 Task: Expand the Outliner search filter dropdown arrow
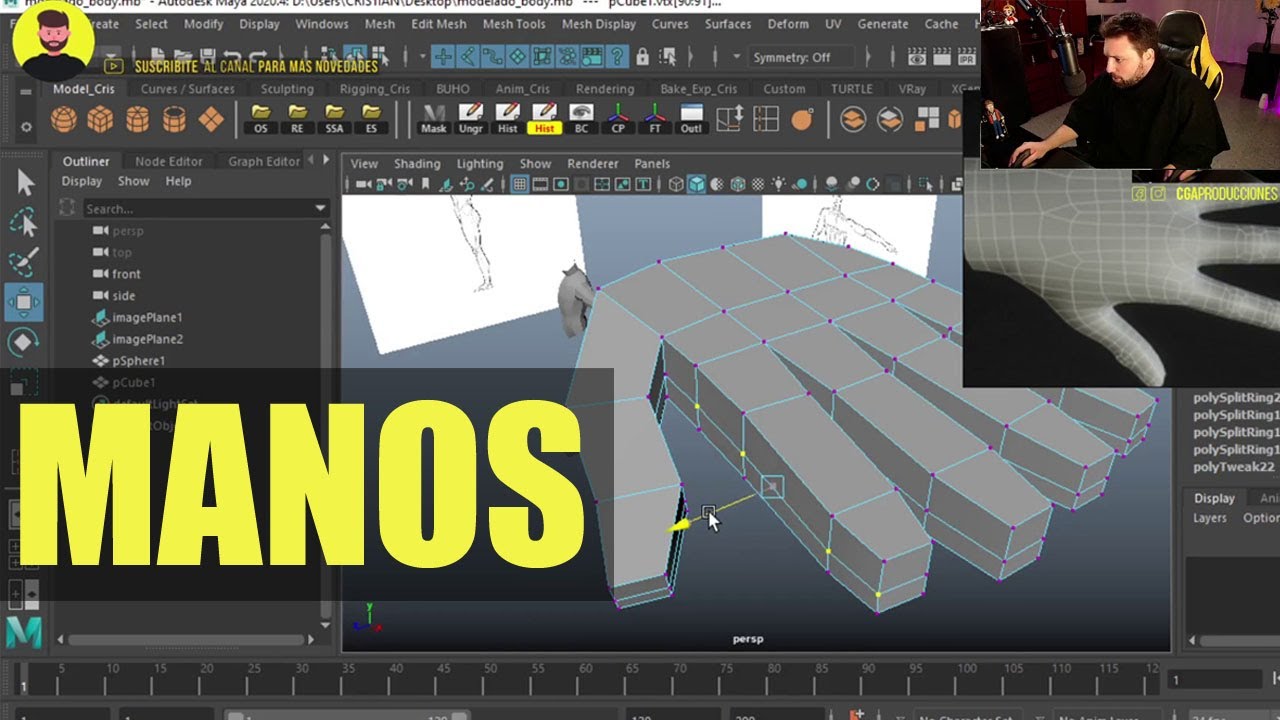[x=321, y=208]
